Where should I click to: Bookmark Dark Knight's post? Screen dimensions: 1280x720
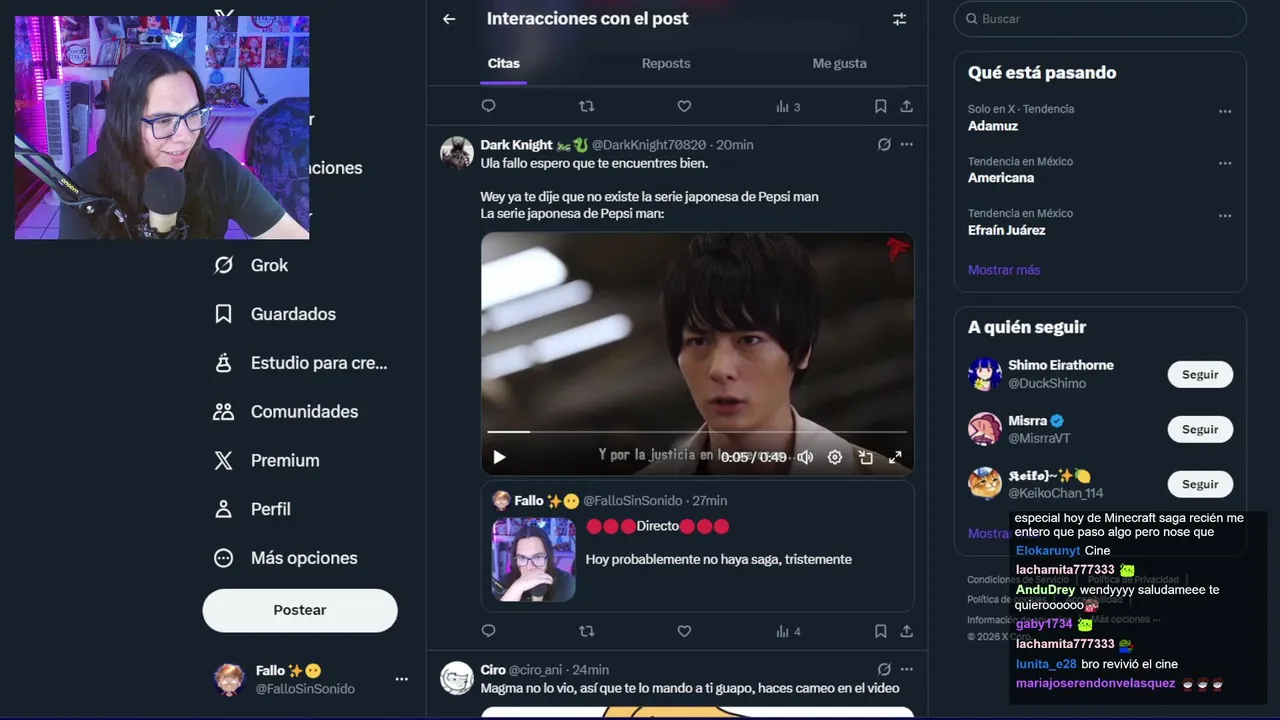click(880, 631)
